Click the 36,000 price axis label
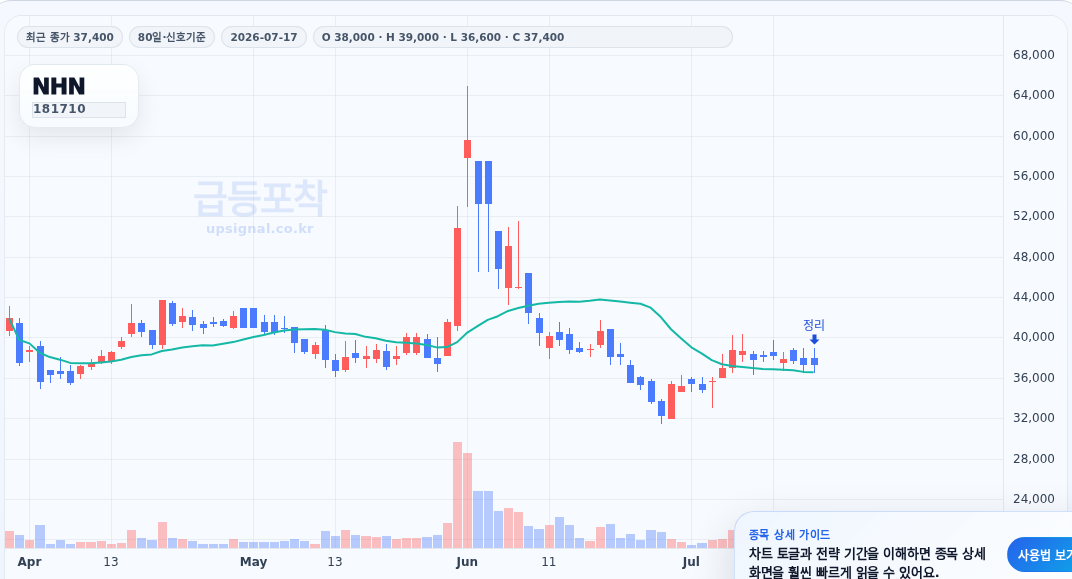Viewport: 1072px width, 579px height. click(x=1034, y=377)
